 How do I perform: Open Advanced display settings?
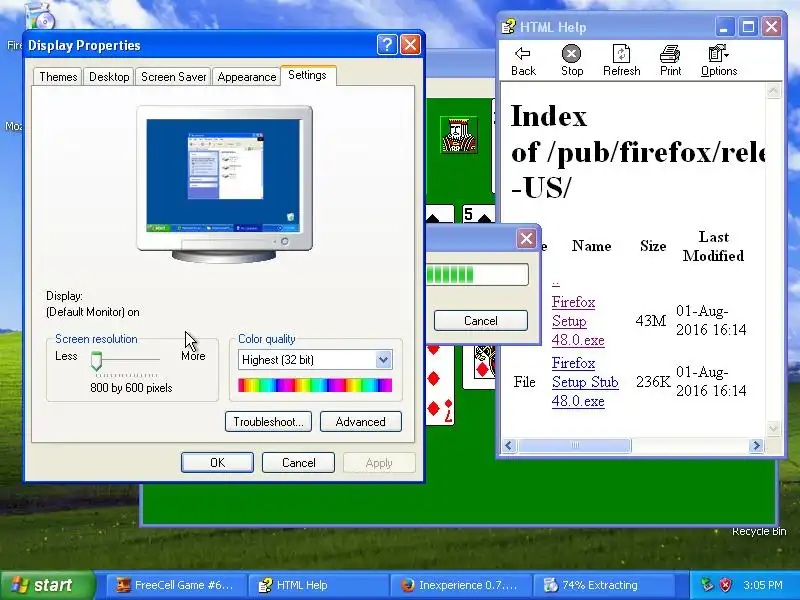(x=361, y=422)
